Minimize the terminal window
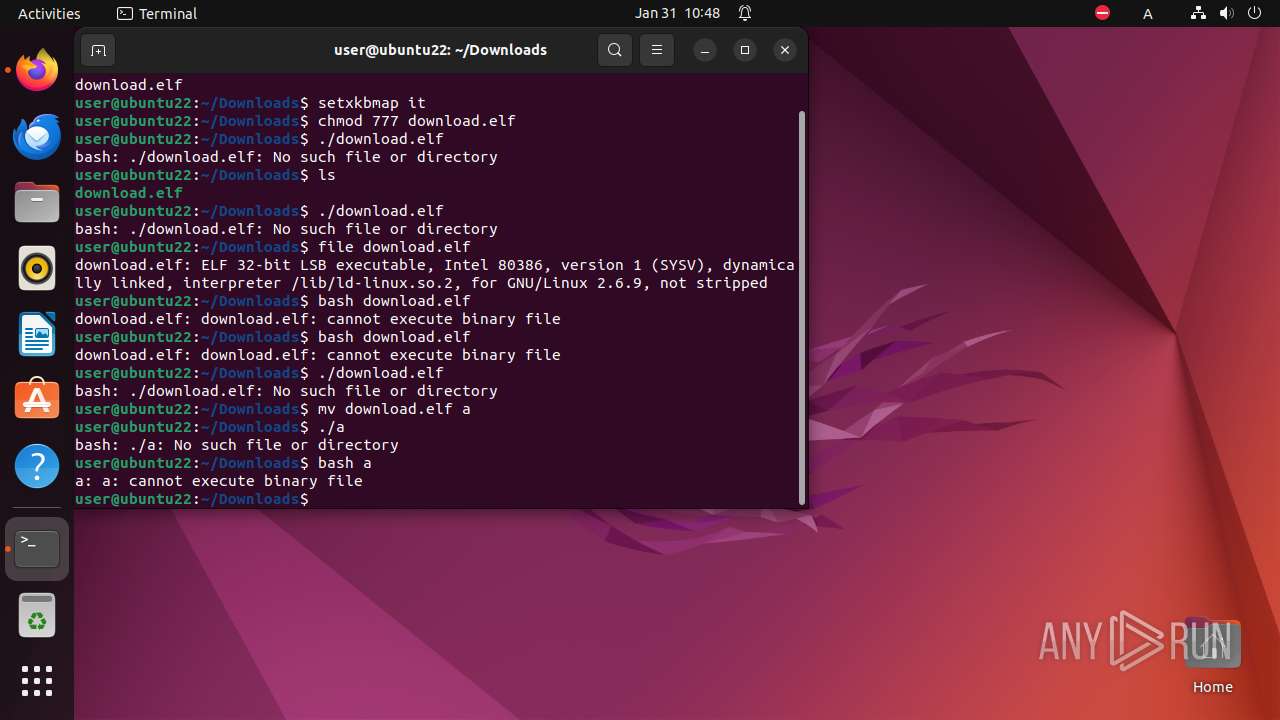The height and width of the screenshot is (720, 1280). [705, 50]
